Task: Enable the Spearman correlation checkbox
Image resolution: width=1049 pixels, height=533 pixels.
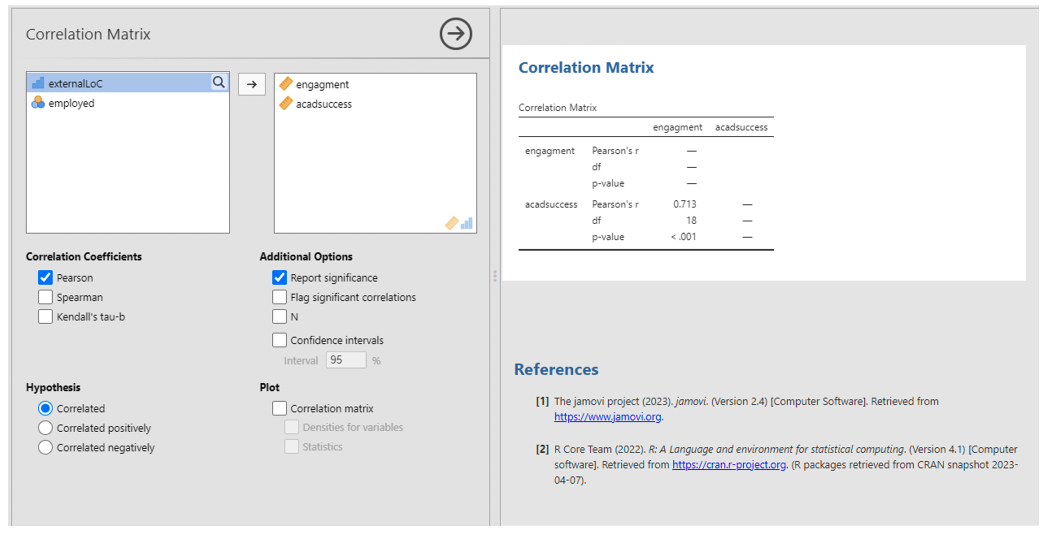Action: click(x=45, y=297)
